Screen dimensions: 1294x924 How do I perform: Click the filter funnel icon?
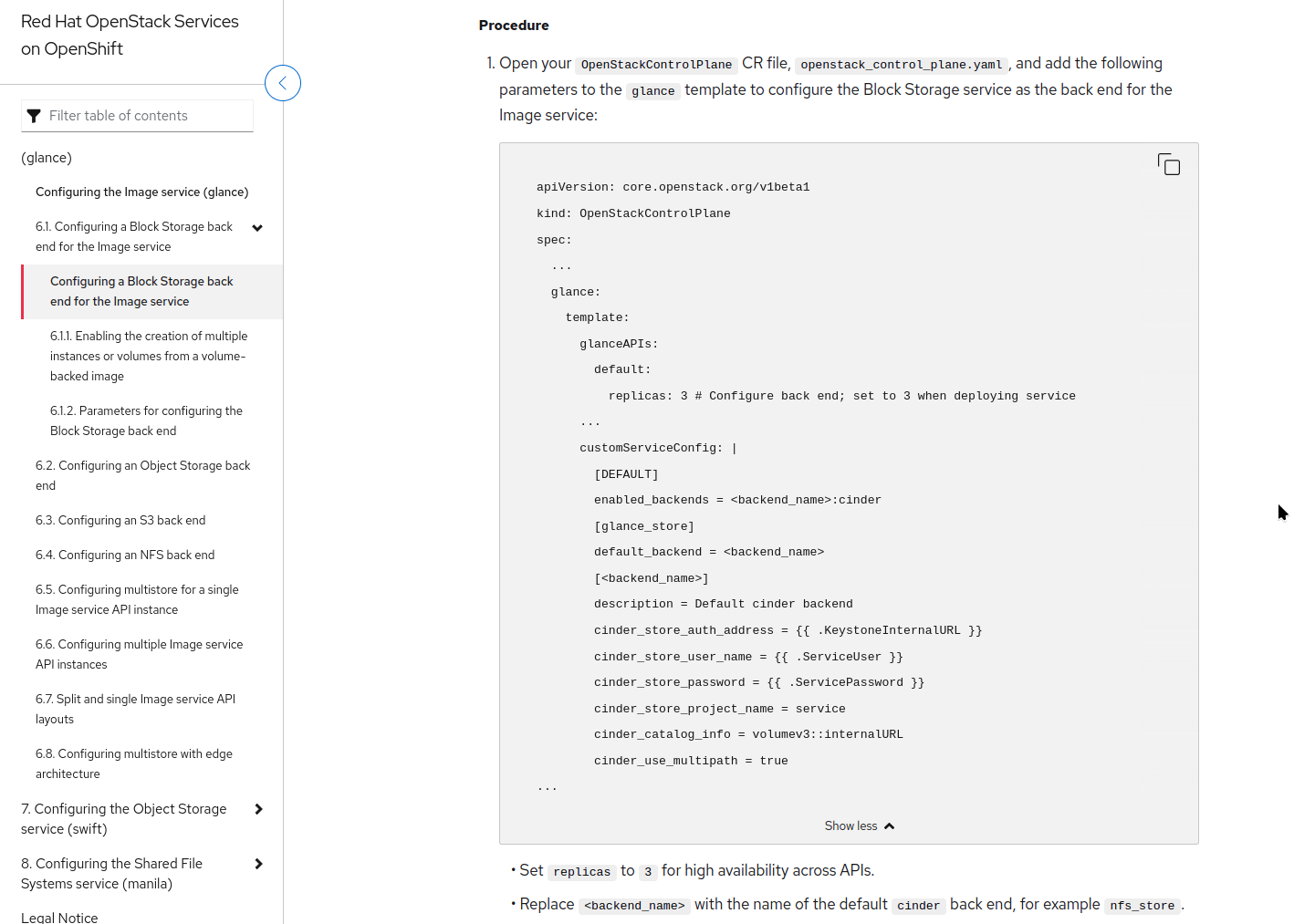point(35,116)
